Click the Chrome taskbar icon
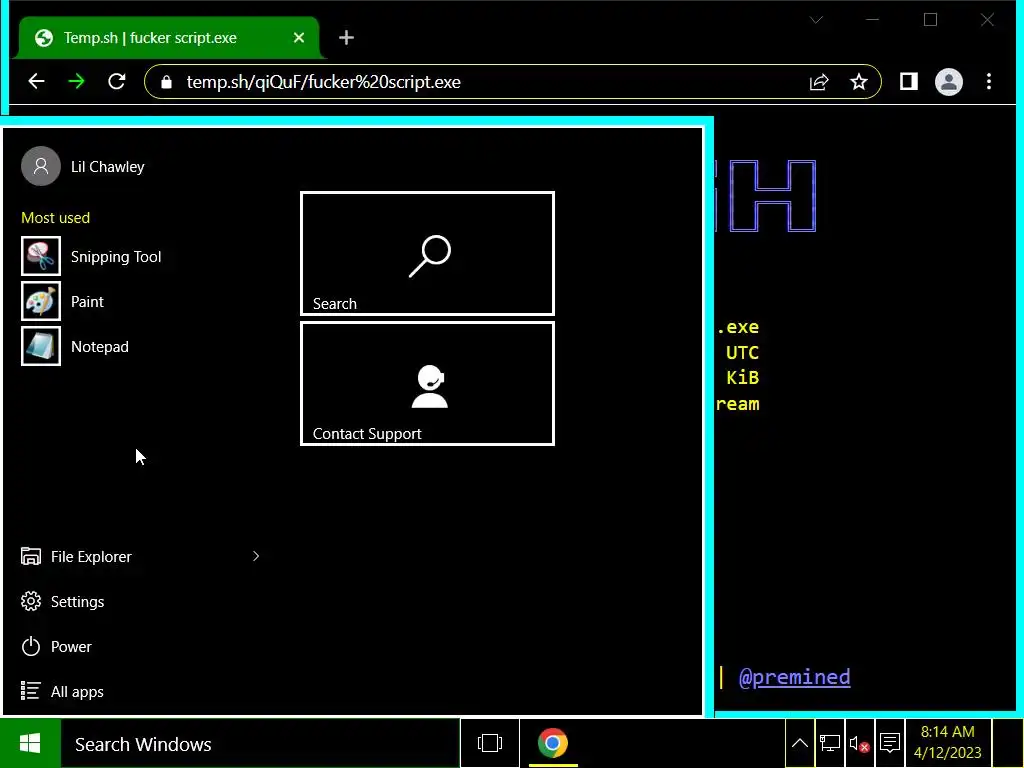Viewport: 1024px width, 768px height. [x=552, y=743]
